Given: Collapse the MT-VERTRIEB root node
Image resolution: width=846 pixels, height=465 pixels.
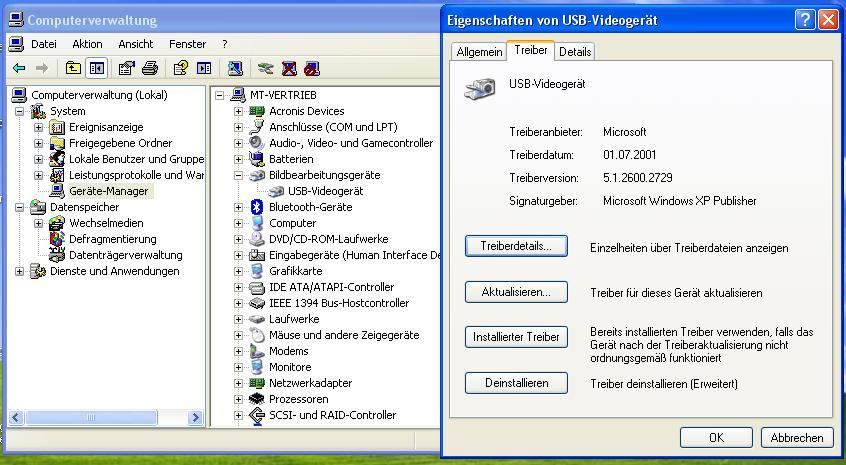Looking at the screenshot, I should click(x=219, y=95).
